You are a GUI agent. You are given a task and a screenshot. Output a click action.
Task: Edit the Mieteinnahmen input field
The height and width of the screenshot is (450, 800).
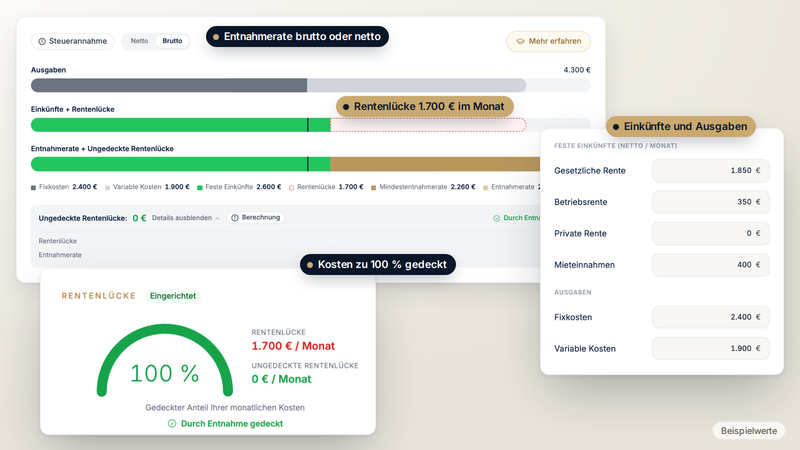tap(710, 265)
